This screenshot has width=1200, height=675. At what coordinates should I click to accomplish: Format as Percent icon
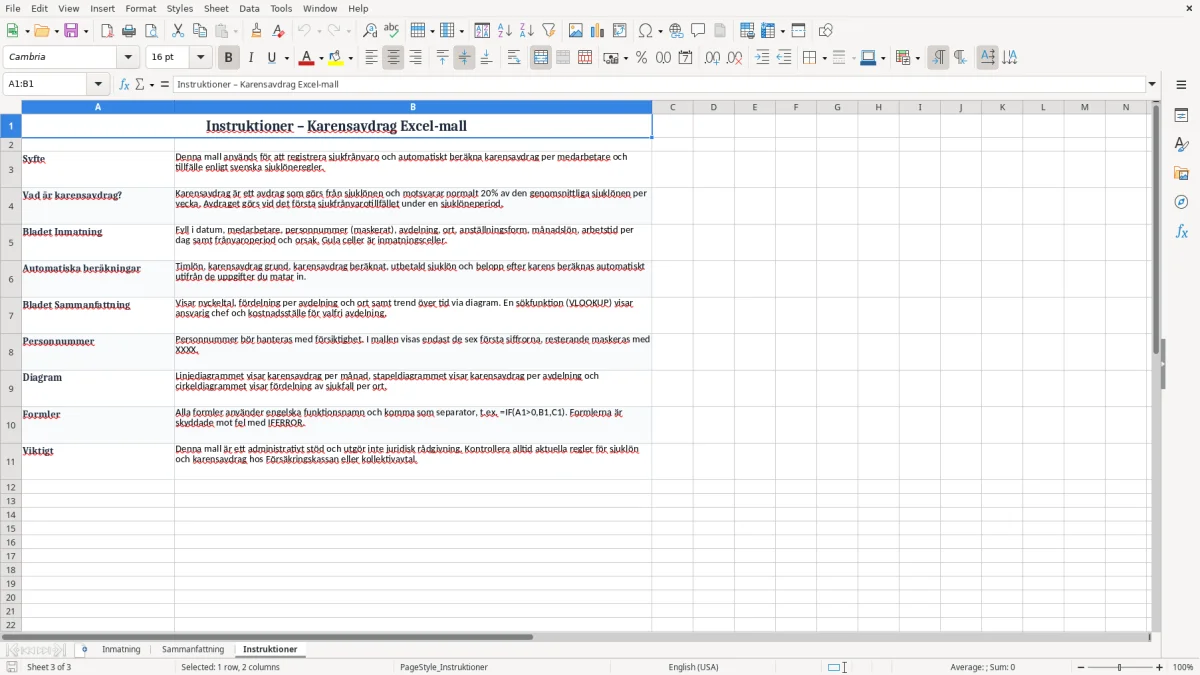point(641,58)
